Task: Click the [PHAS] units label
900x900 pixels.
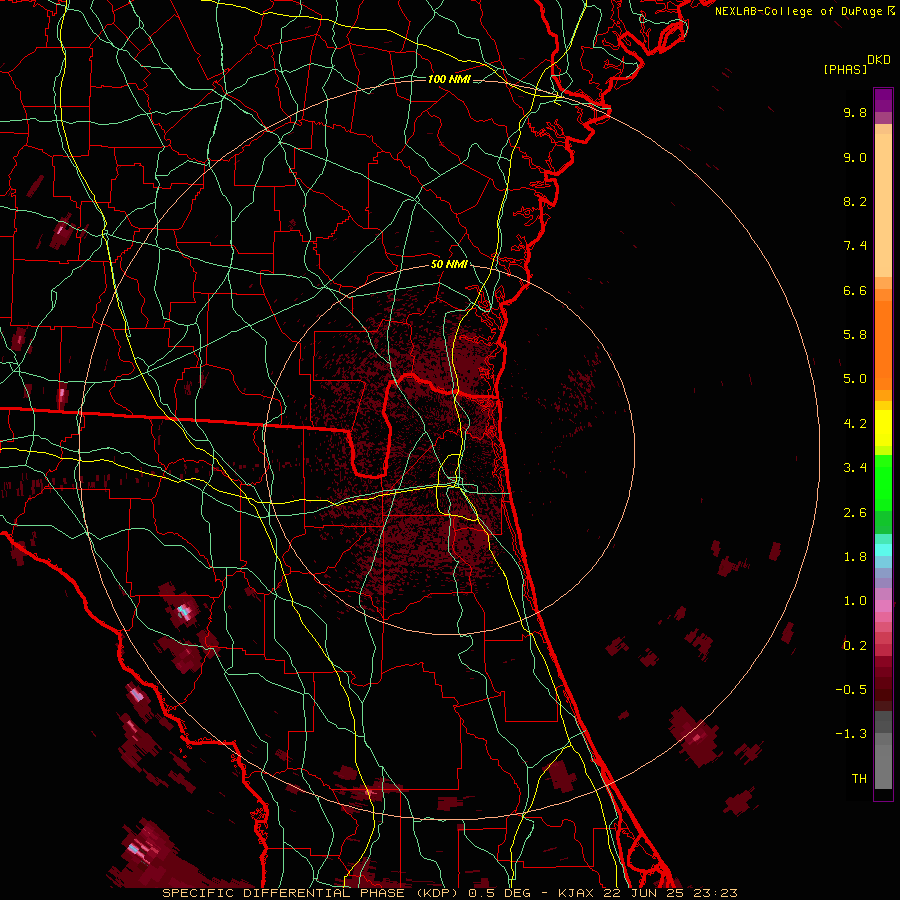Action: coord(845,69)
